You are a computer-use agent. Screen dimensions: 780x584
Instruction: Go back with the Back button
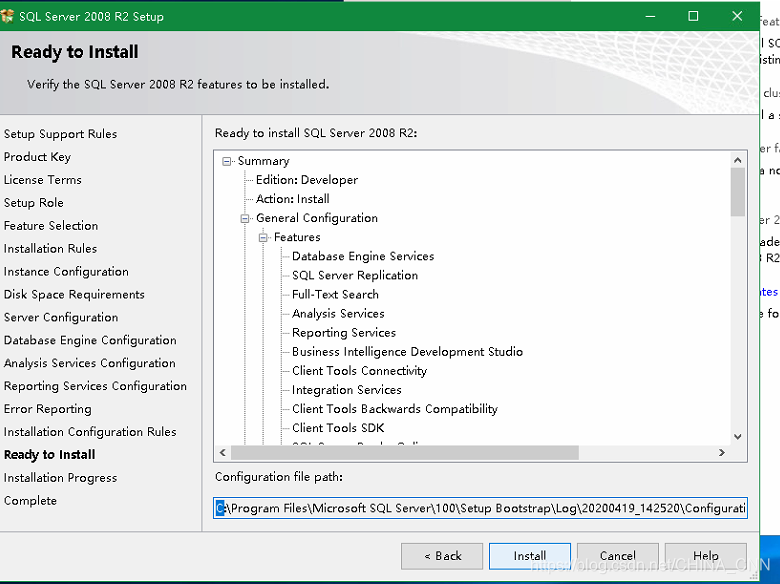point(442,556)
